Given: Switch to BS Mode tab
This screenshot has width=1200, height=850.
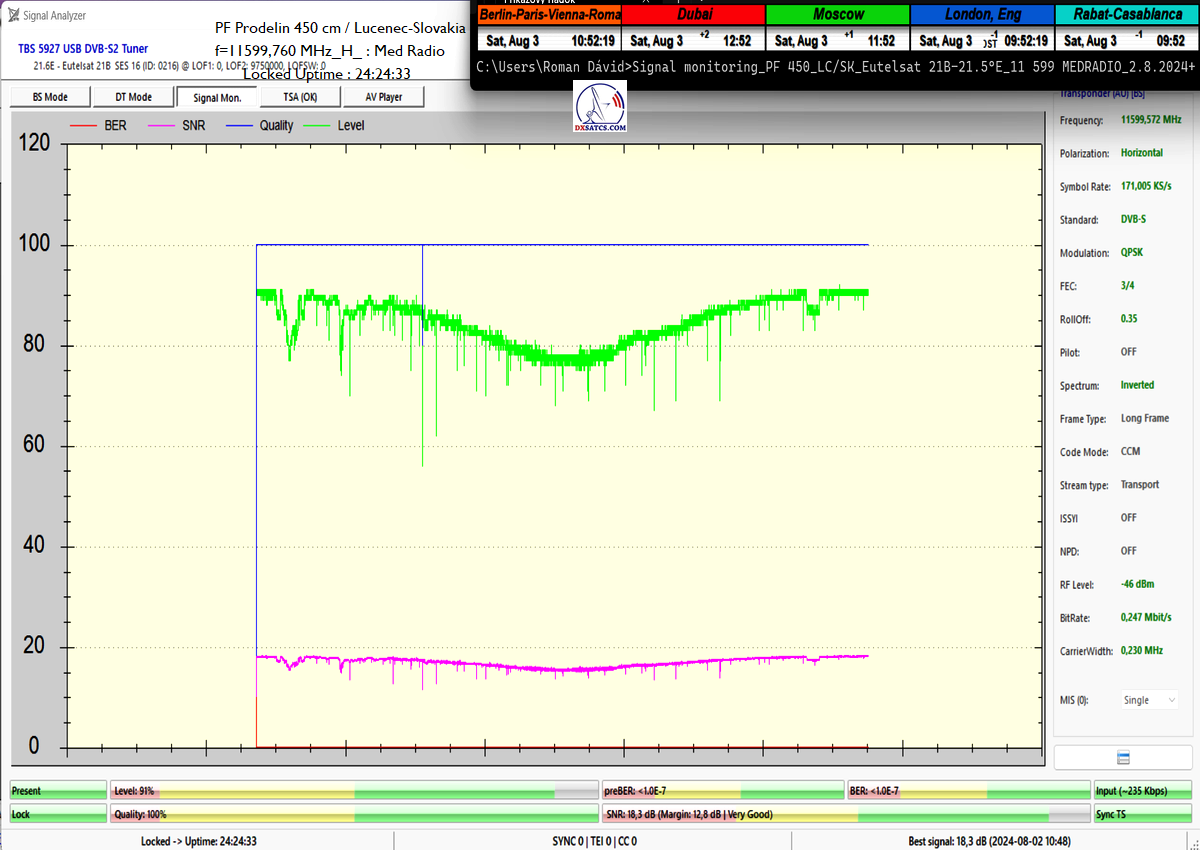Looking at the screenshot, I should [50, 97].
